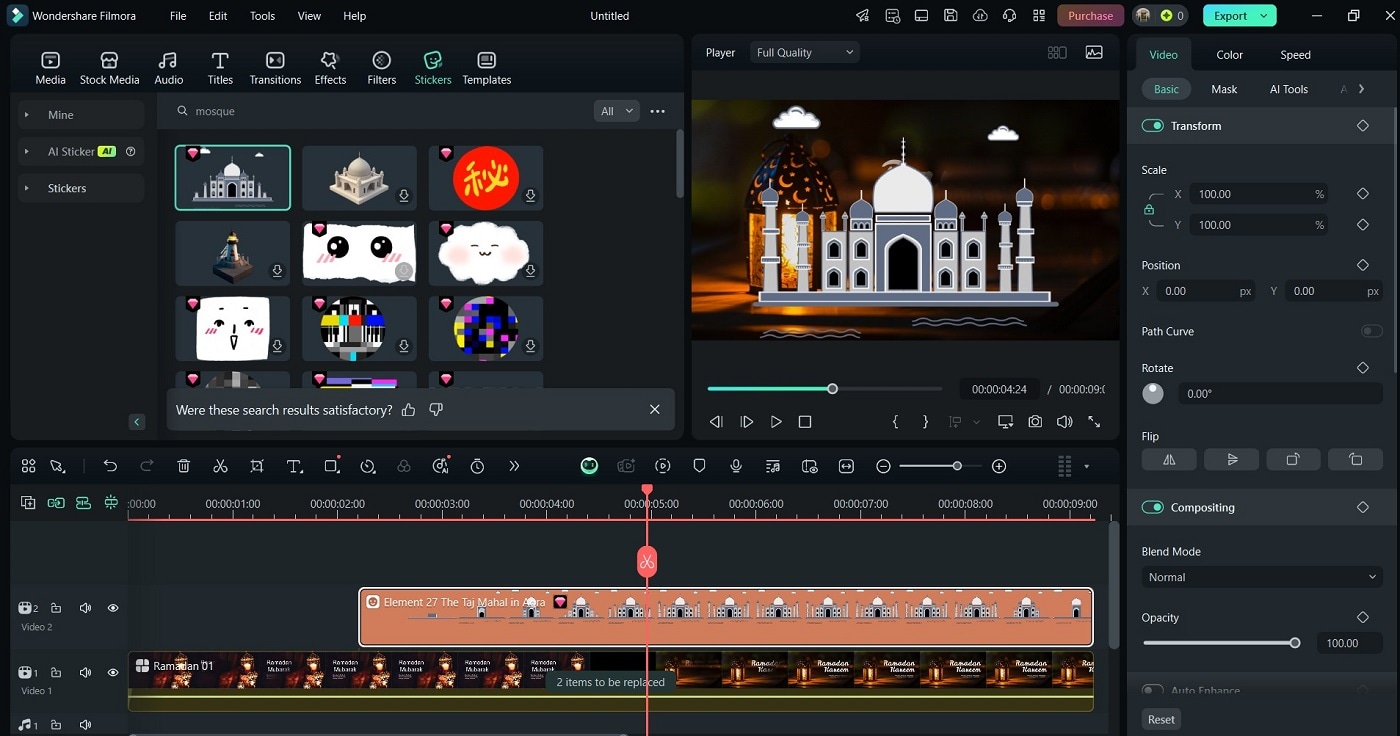
Task: Open the Full Quality dropdown in Player
Action: (805, 52)
